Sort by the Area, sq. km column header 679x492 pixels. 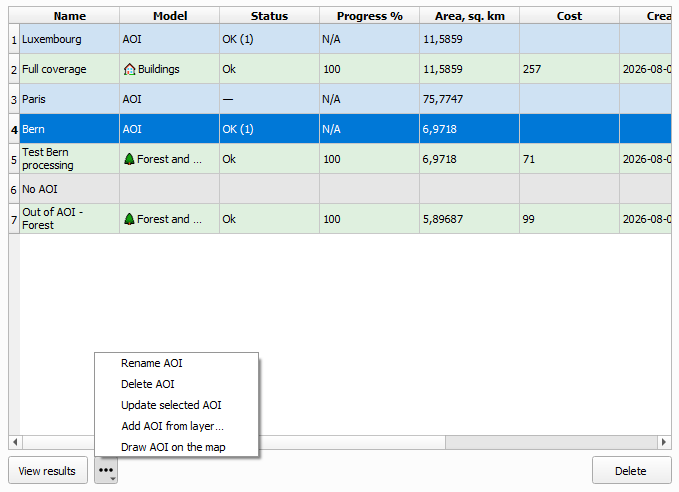469,16
